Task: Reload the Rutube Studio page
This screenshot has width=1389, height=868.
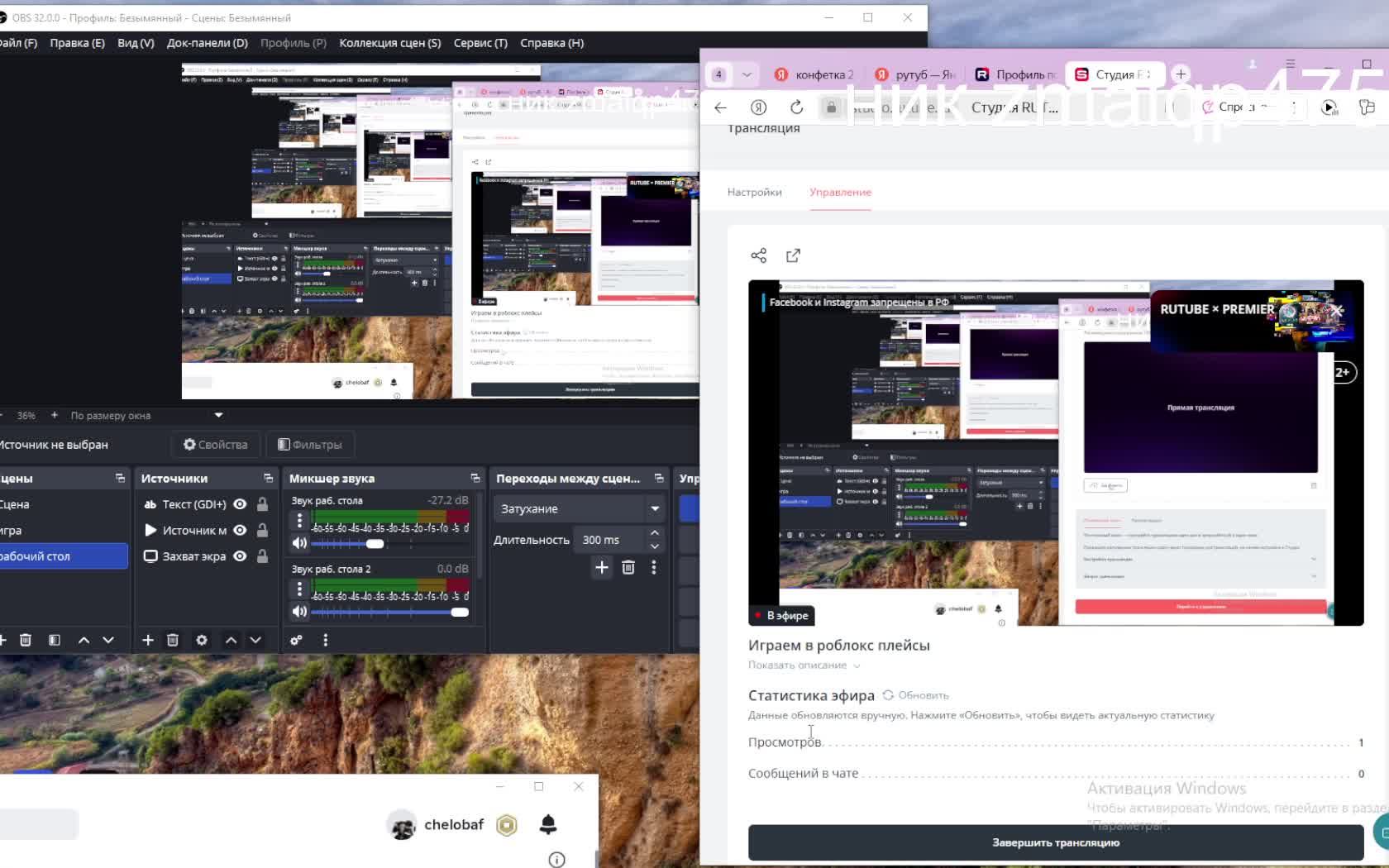Action: tap(796, 107)
